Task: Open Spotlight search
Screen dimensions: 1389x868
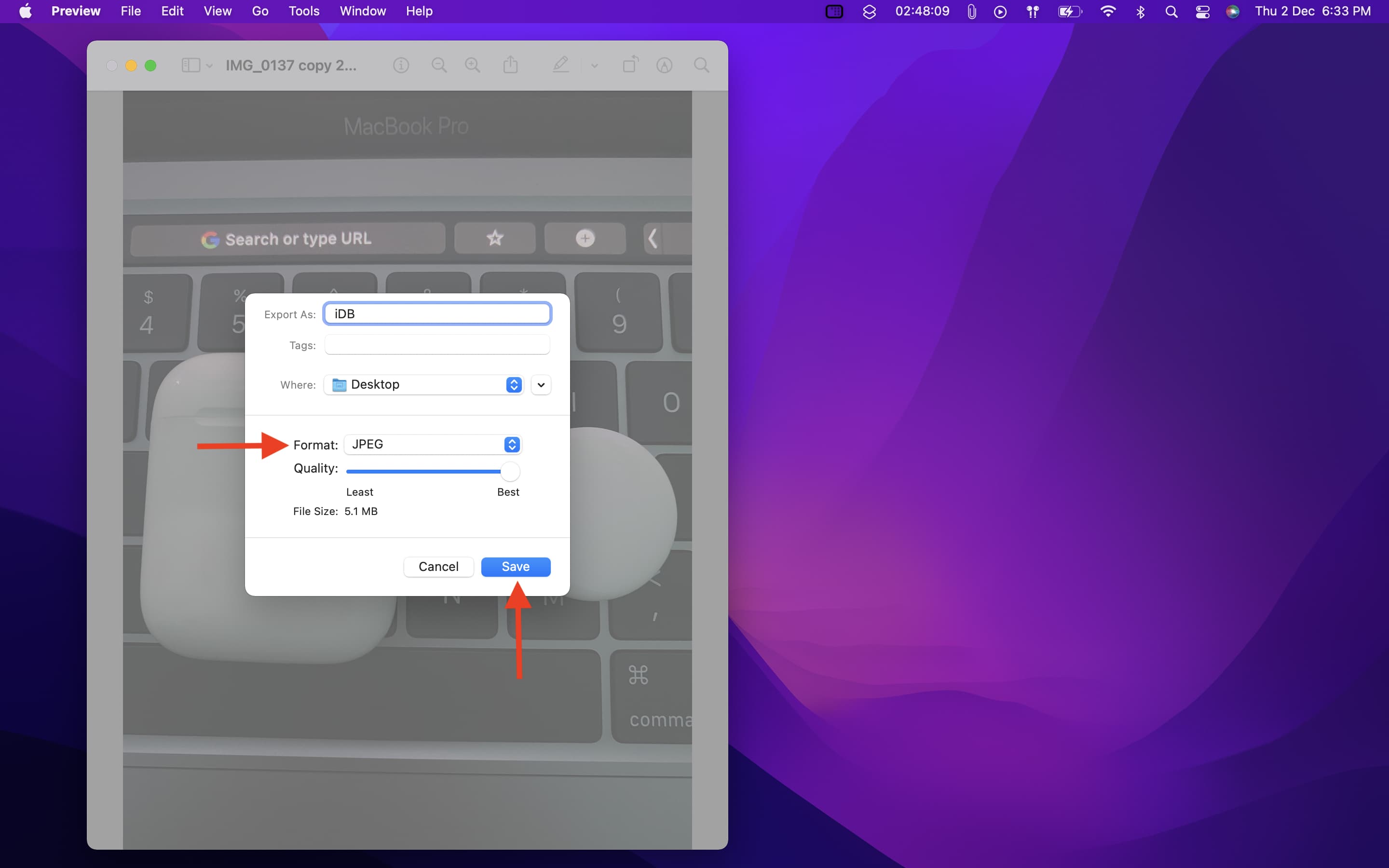Action: tap(1172, 11)
